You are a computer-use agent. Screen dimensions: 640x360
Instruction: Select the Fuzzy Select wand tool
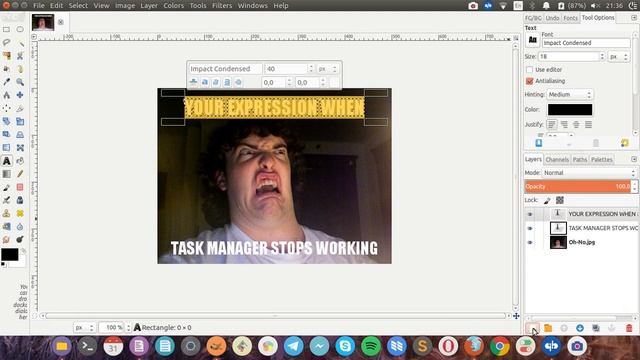[20, 42]
